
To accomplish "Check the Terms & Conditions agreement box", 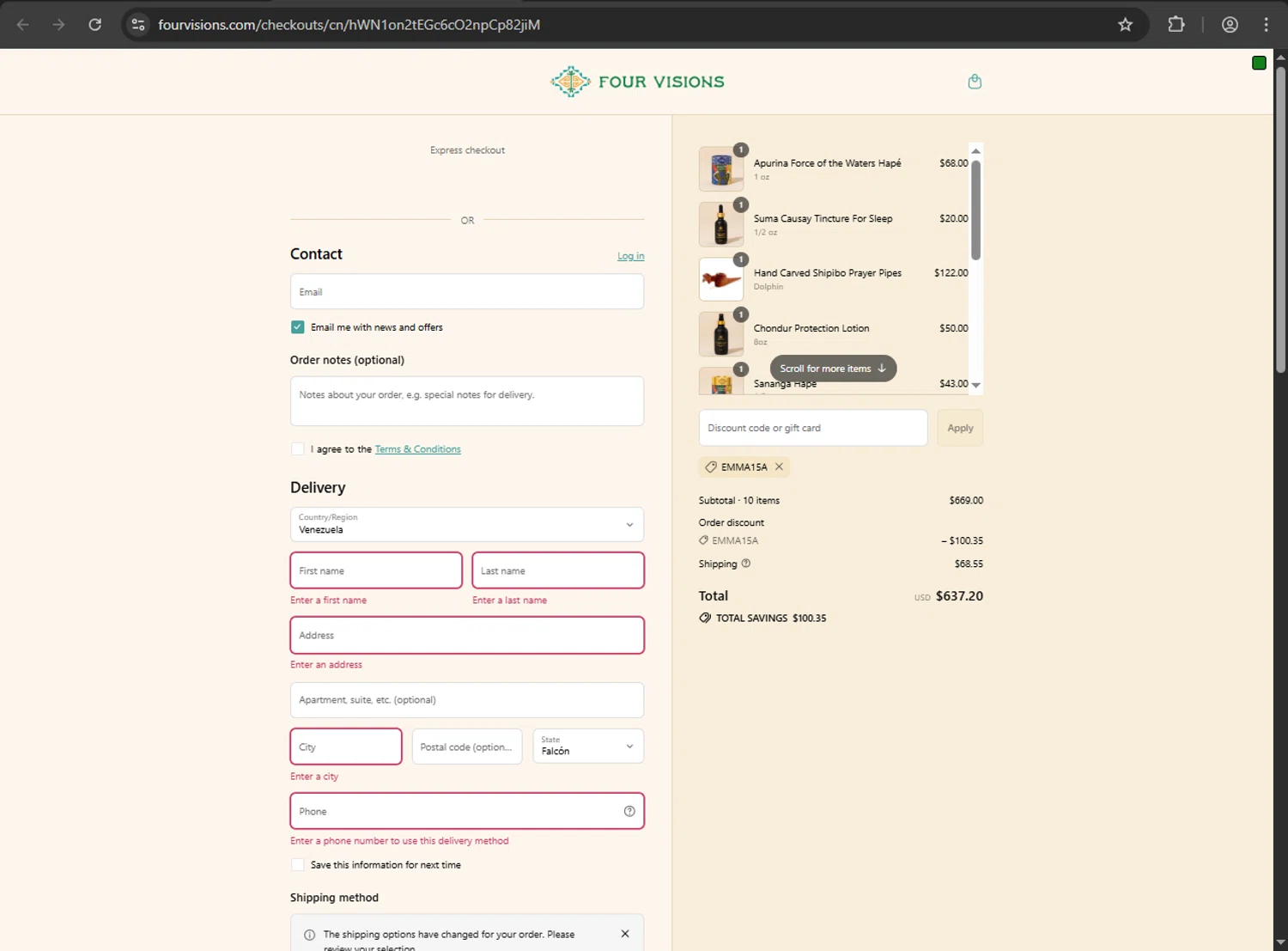I will pyautogui.click(x=297, y=449).
